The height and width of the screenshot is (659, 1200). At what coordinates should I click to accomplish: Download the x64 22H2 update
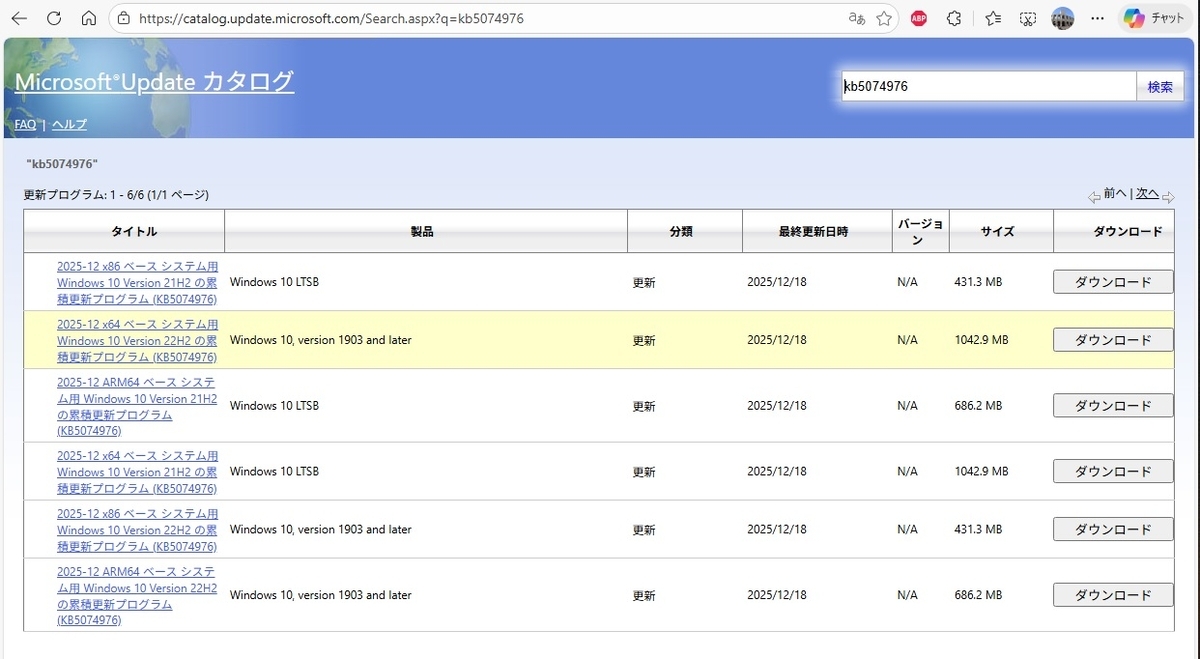point(1113,340)
